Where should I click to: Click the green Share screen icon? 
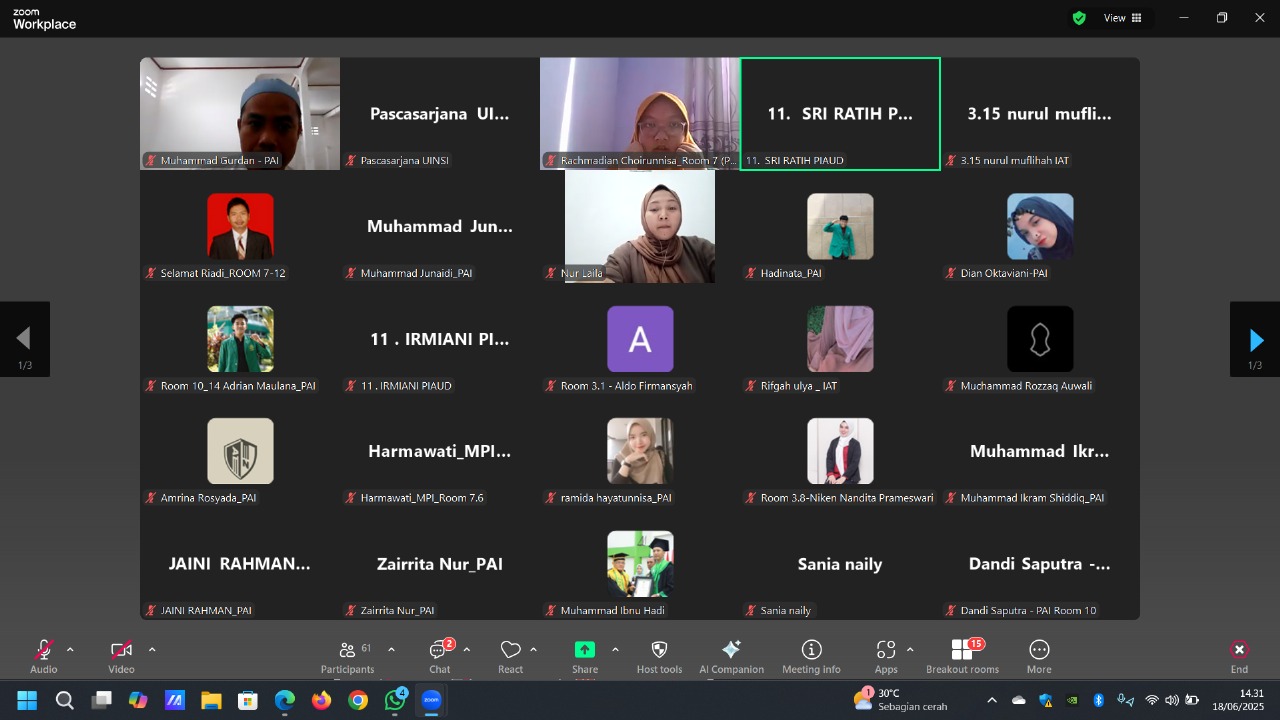(x=585, y=650)
